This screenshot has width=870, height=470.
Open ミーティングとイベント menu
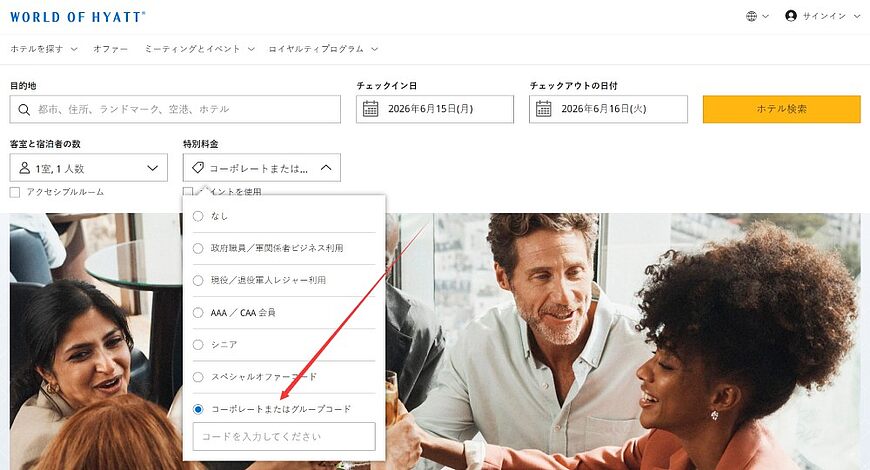(x=192, y=49)
